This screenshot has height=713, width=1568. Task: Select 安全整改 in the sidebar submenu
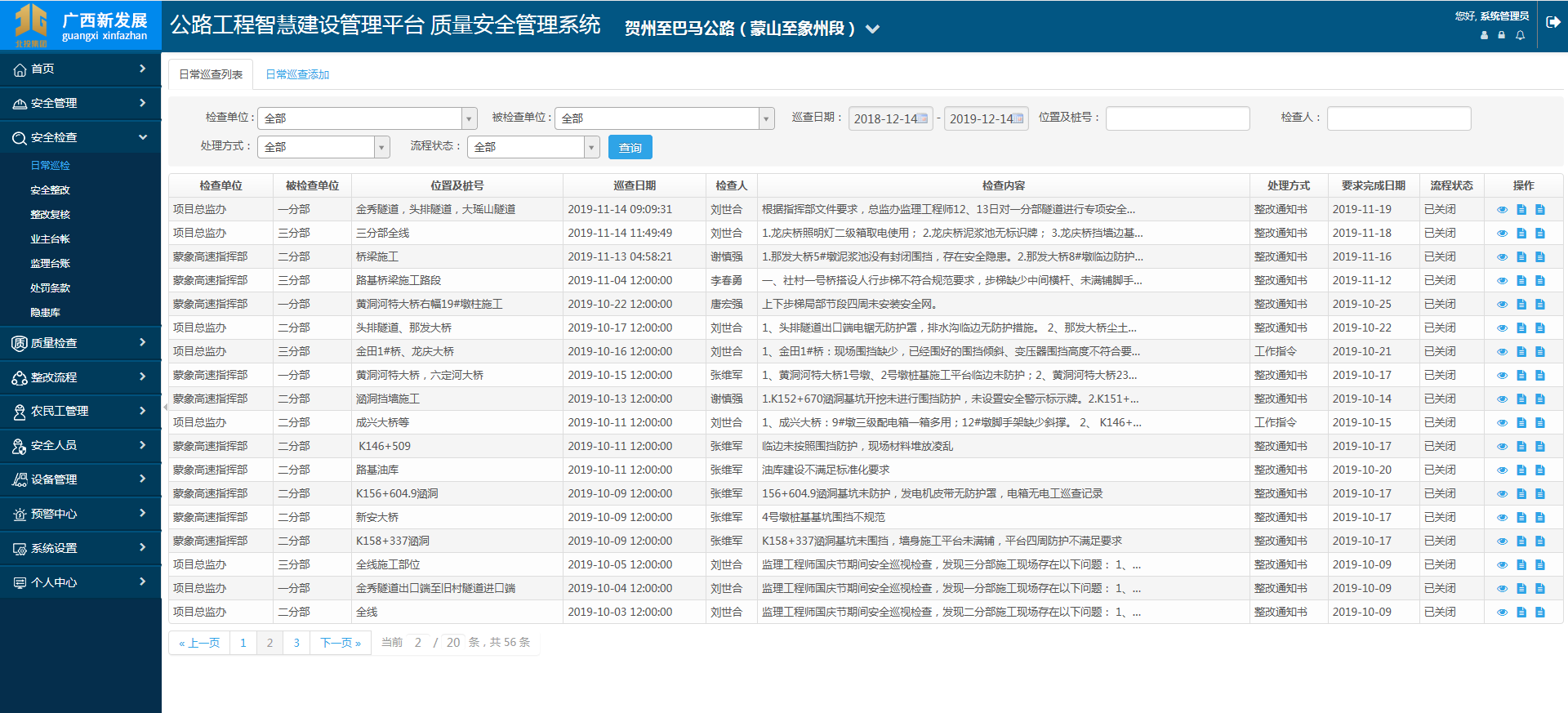point(50,189)
